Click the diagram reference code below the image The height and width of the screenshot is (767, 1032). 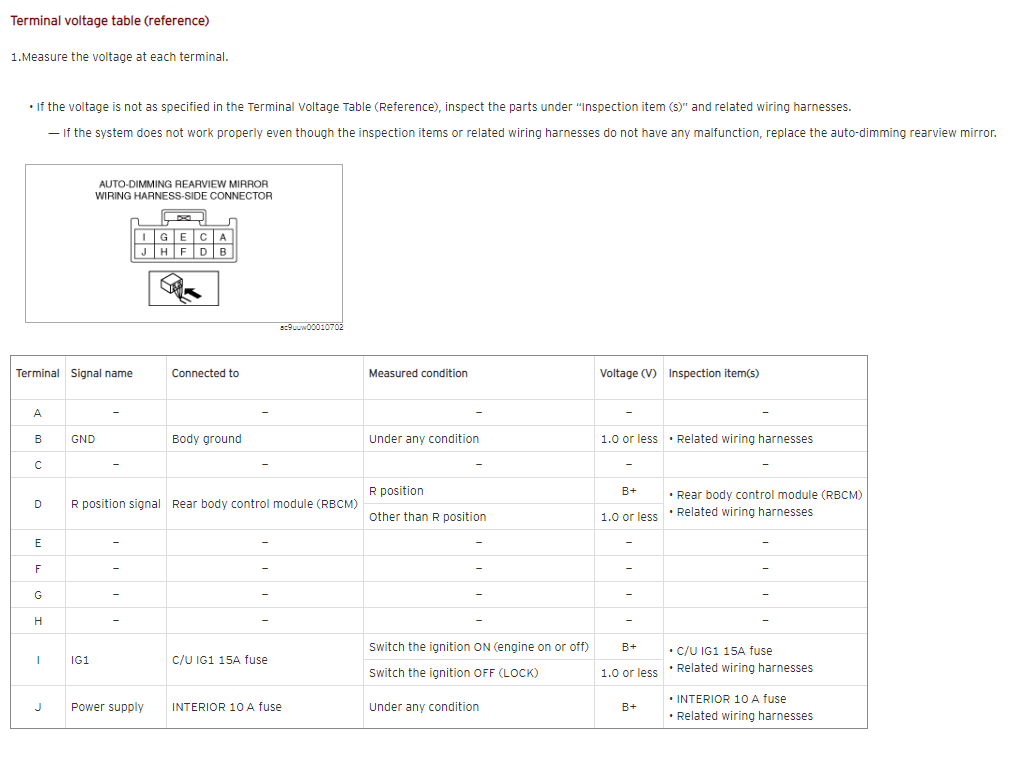pos(311,327)
